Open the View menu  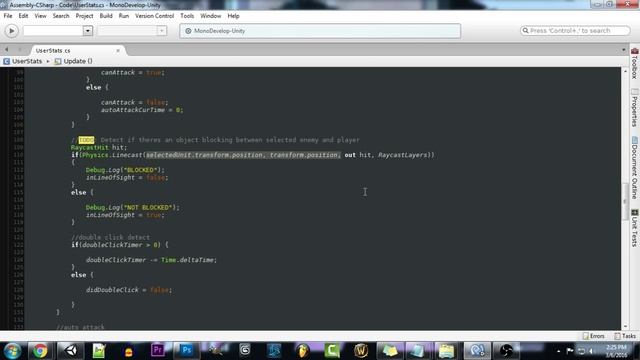click(40, 16)
